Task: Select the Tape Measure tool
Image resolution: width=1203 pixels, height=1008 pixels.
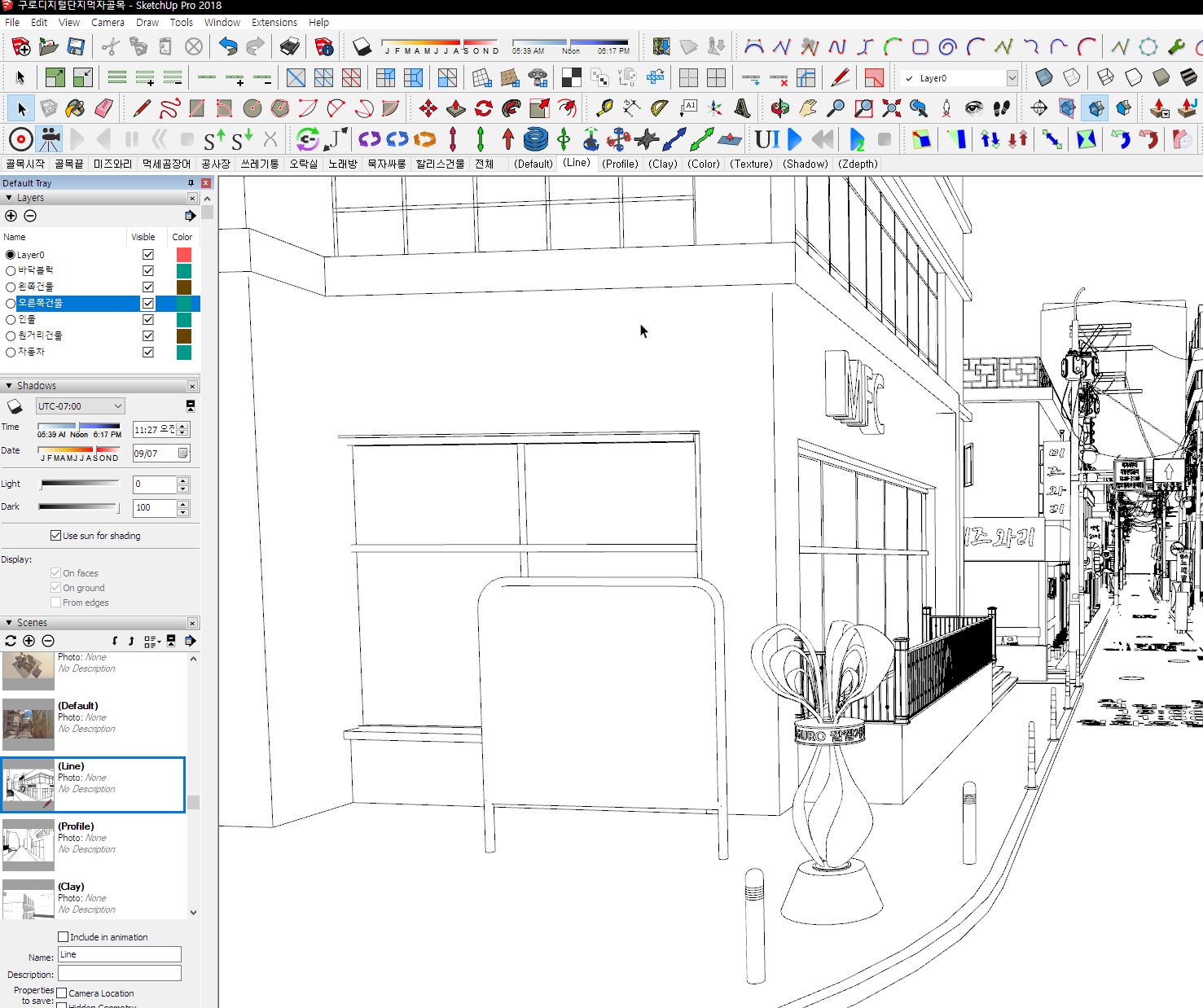Action: pos(604,107)
